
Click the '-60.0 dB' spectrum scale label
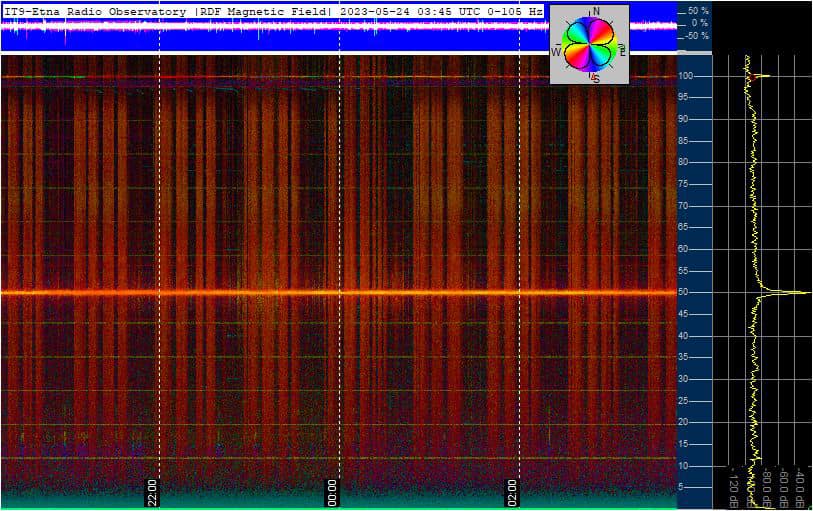[x=784, y=489]
